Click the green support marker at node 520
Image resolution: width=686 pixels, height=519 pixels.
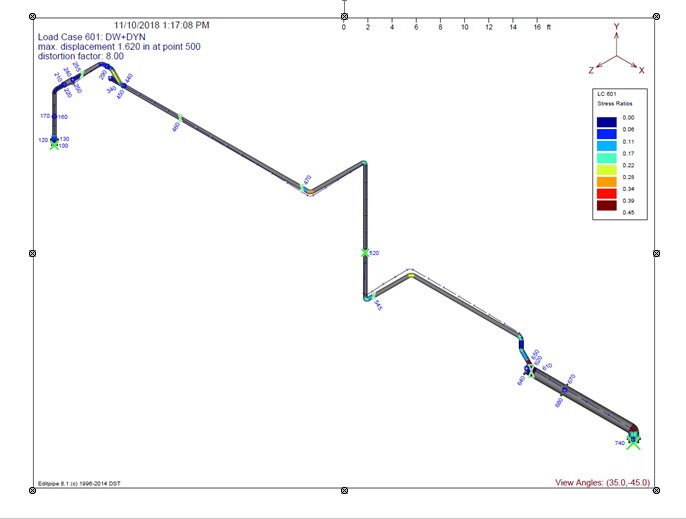(x=365, y=253)
